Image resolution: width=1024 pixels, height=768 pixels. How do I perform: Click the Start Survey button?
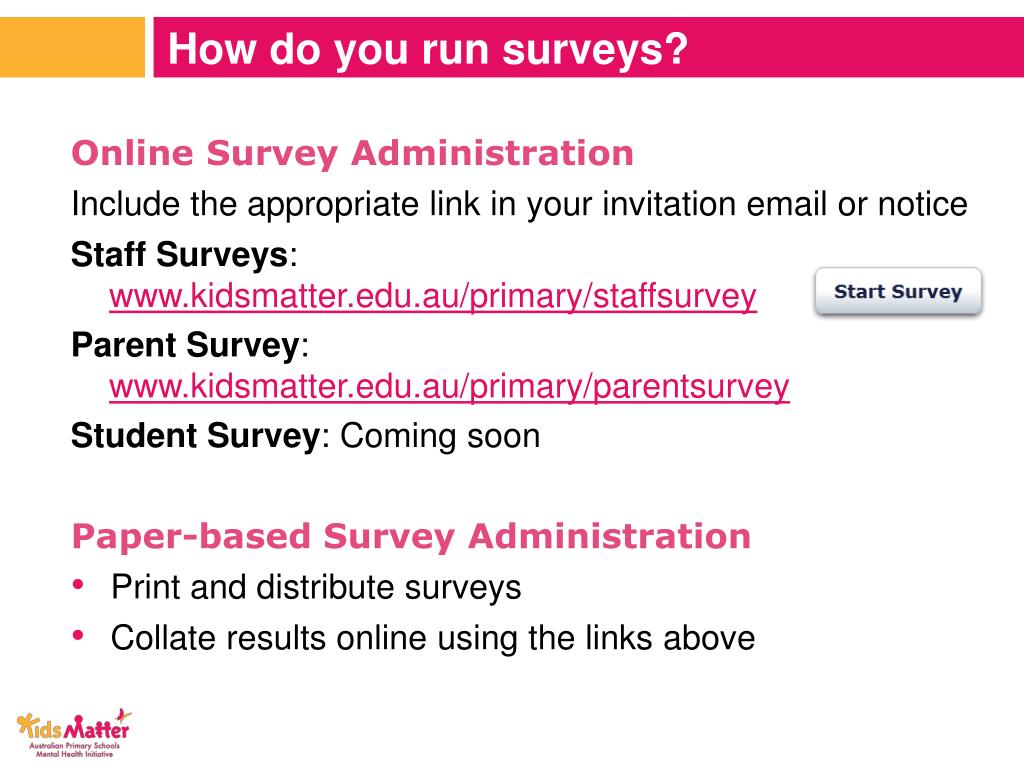[898, 291]
